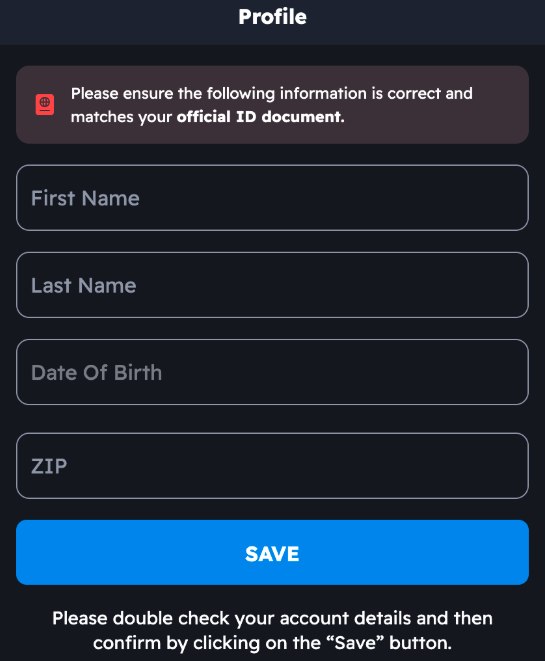Click the Profile heading at top
This screenshot has height=661, width=545.
tap(272, 17)
